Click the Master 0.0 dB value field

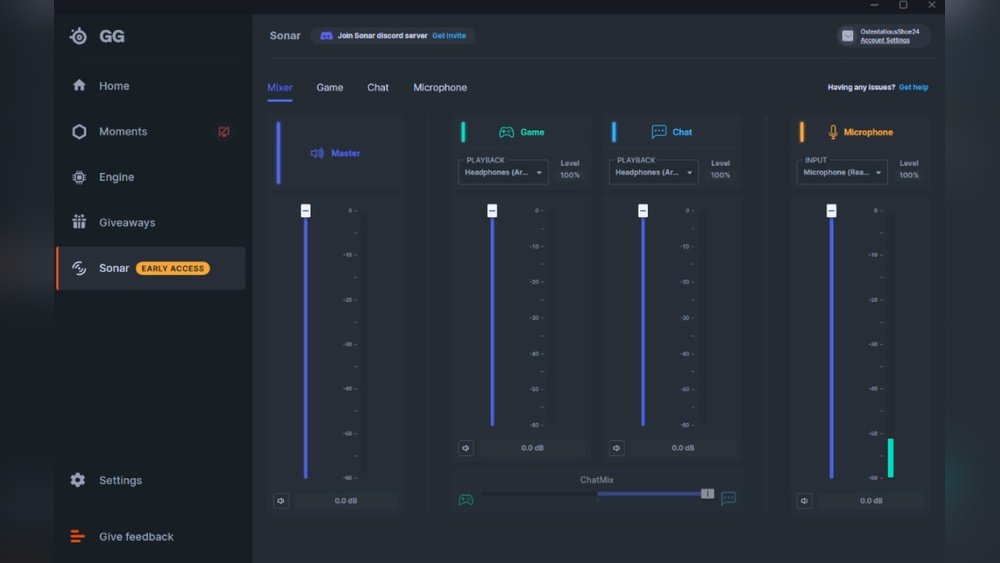point(346,501)
